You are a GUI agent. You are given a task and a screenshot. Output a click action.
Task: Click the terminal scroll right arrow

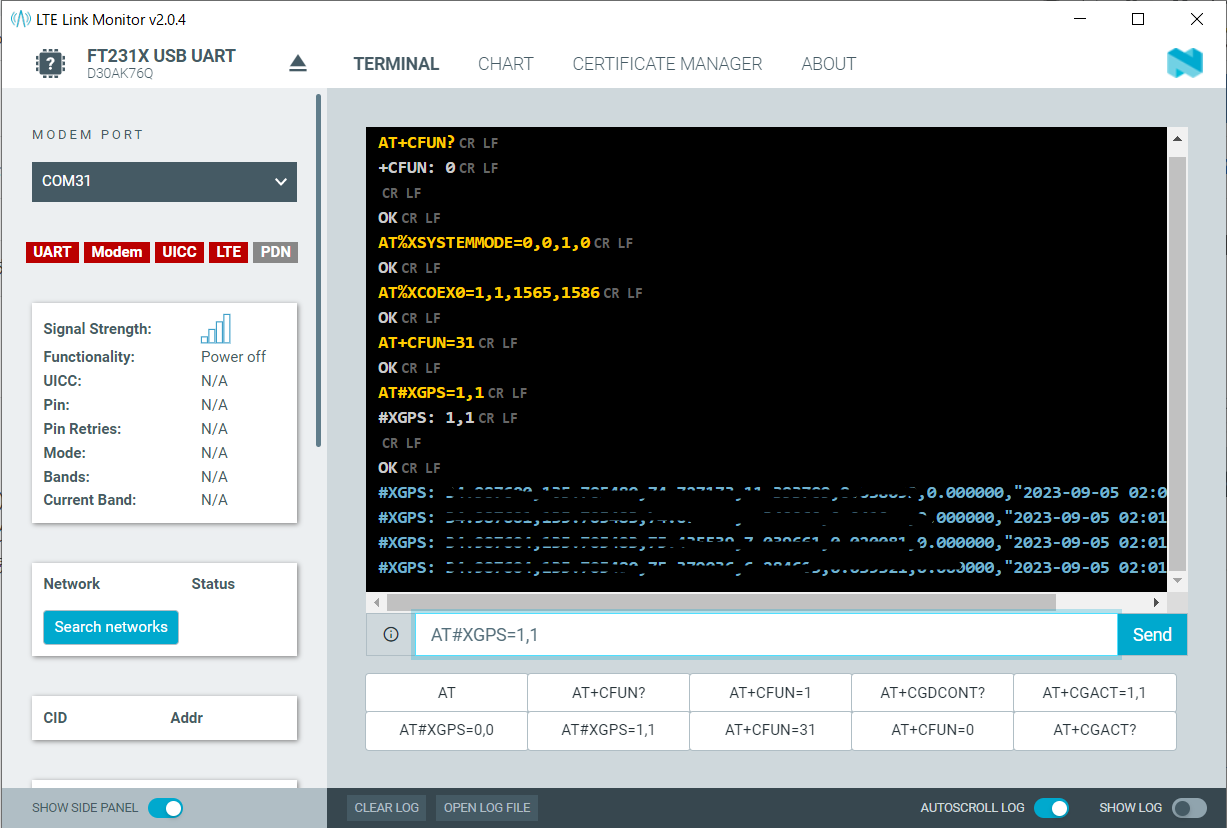point(1156,603)
